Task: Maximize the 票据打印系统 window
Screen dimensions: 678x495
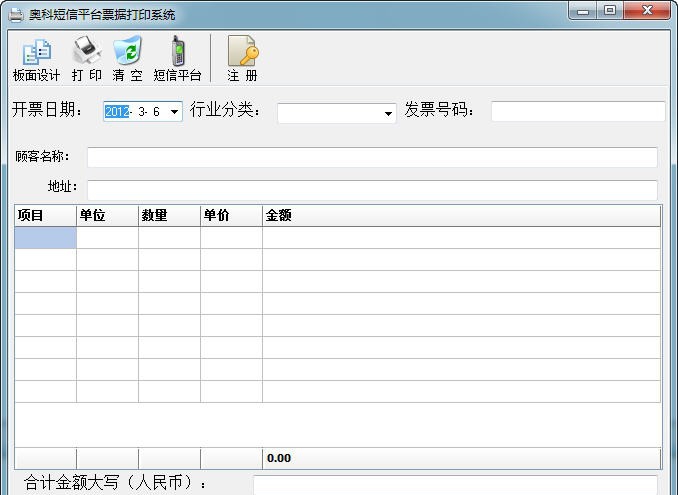Action: tap(610, 10)
